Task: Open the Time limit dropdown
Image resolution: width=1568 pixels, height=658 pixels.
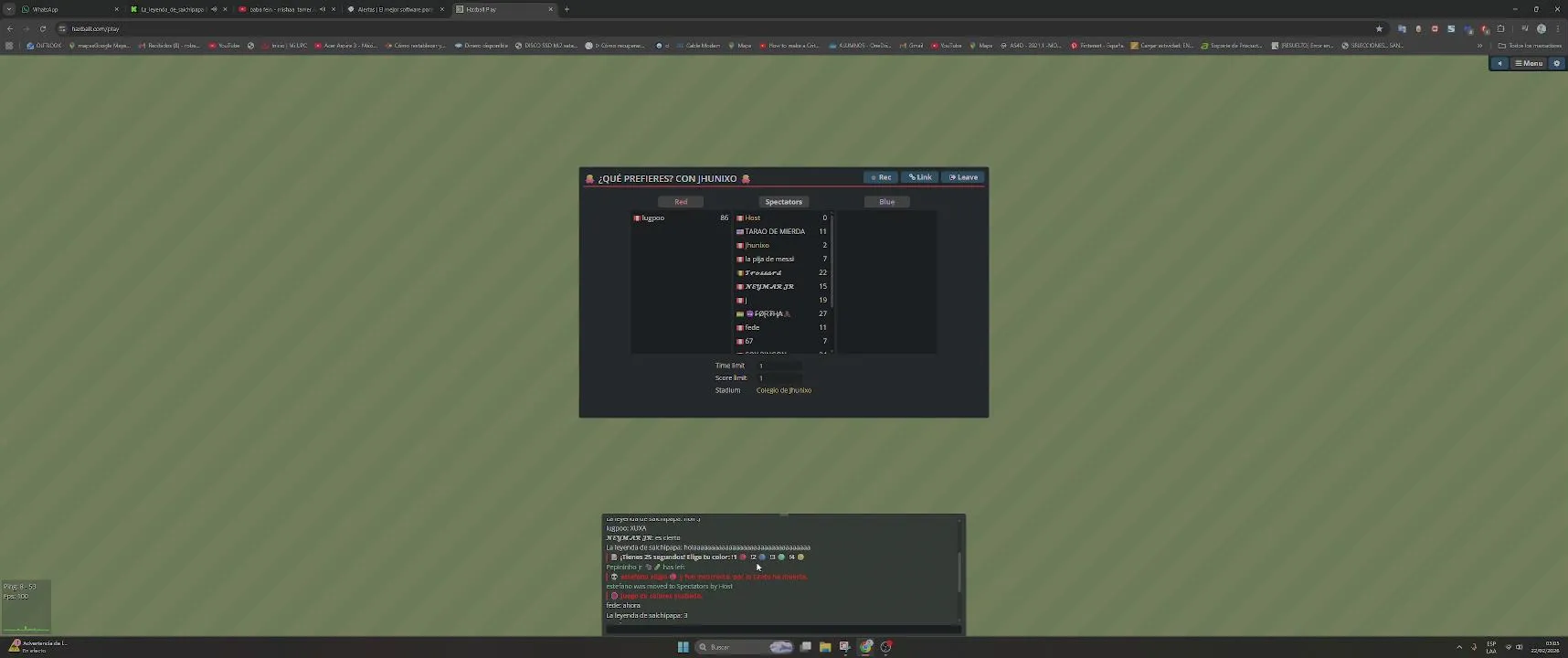Action: tap(779, 366)
